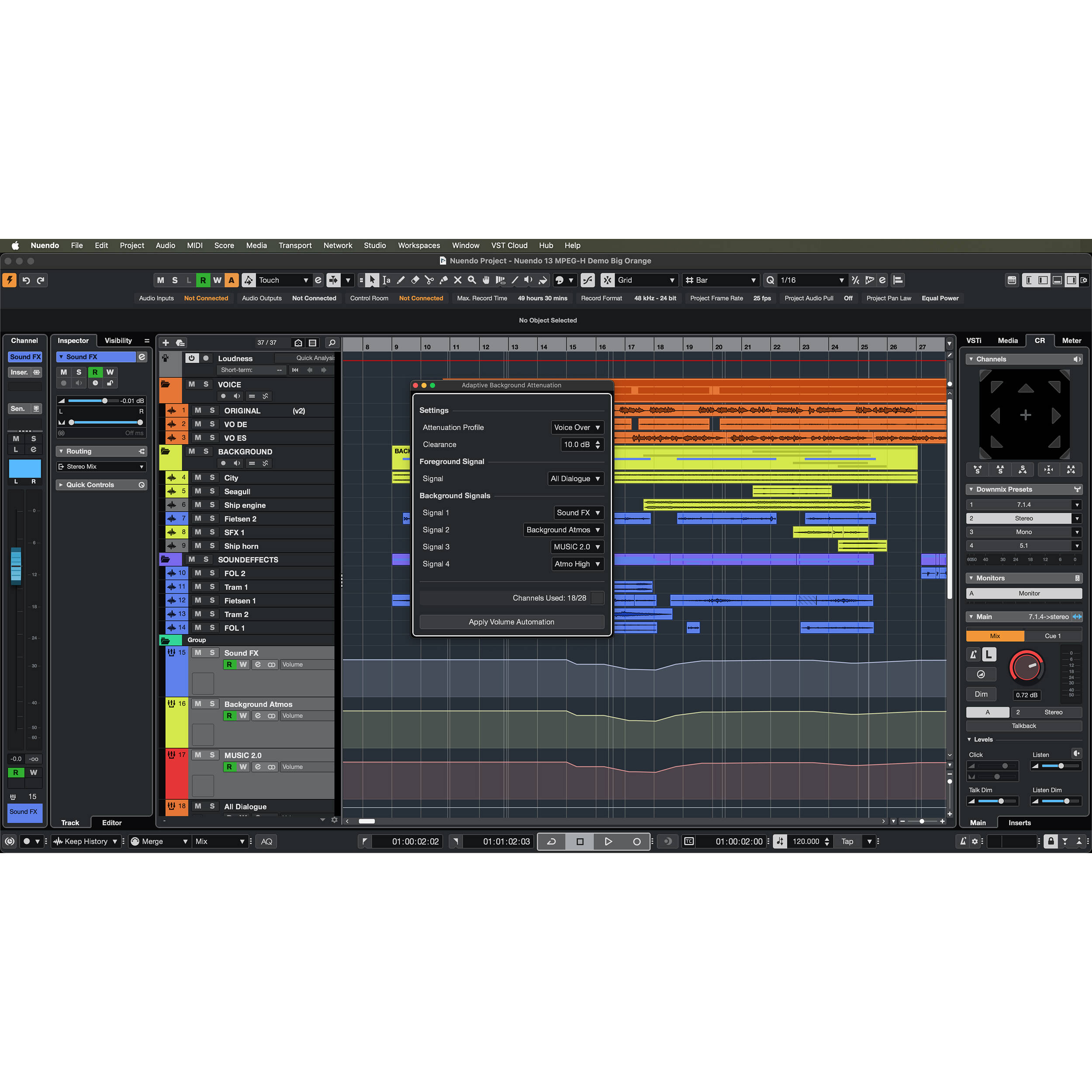
Task: Select the Draw pencil tool
Action: click(x=401, y=280)
